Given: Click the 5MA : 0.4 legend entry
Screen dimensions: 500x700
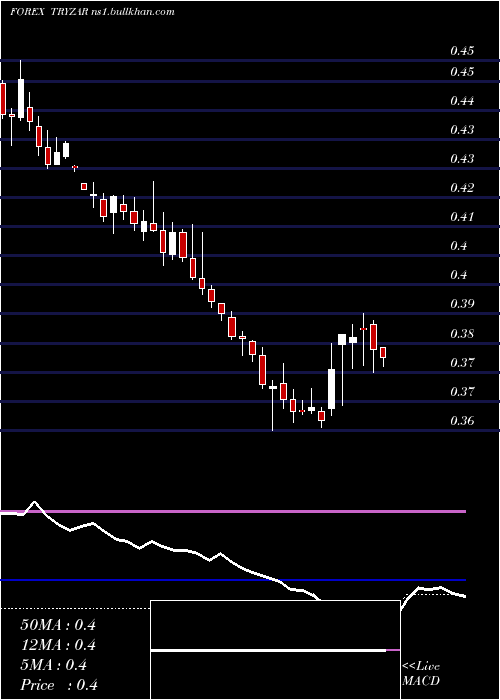Looking at the screenshot, I should (54, 665).
